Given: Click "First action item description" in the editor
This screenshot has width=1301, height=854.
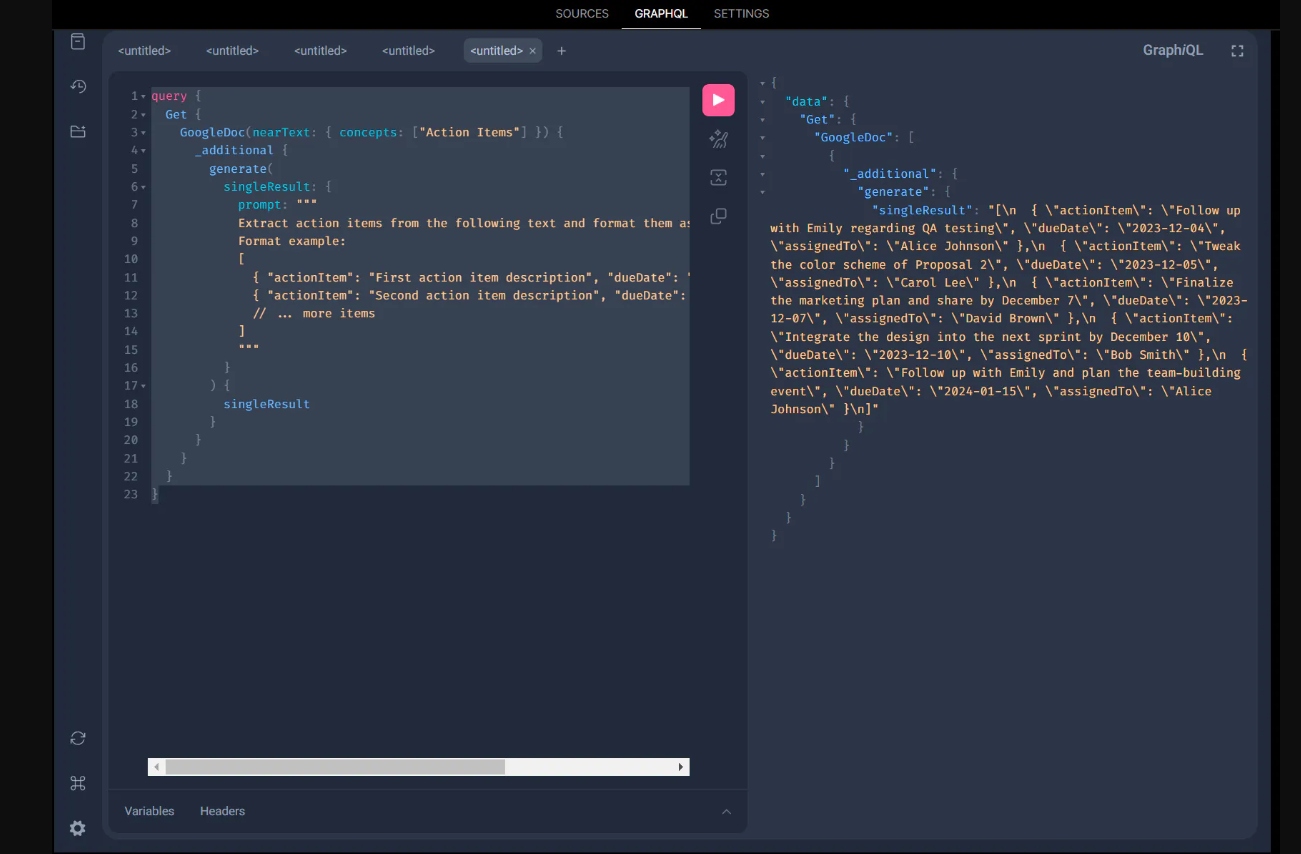Looking at the screenshot, I should click(x=478, y=277).
